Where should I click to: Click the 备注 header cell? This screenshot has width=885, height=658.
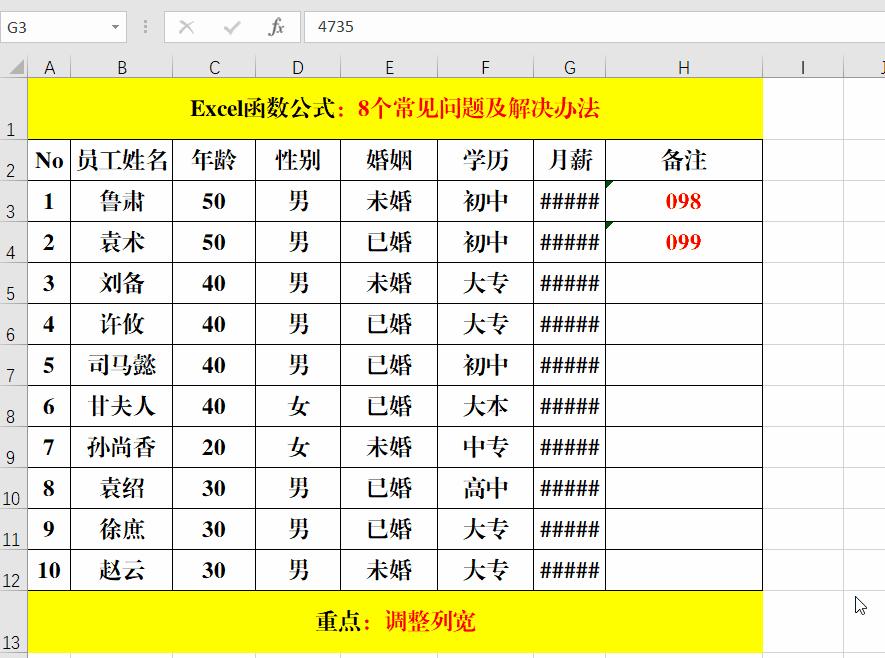[684, 160]
